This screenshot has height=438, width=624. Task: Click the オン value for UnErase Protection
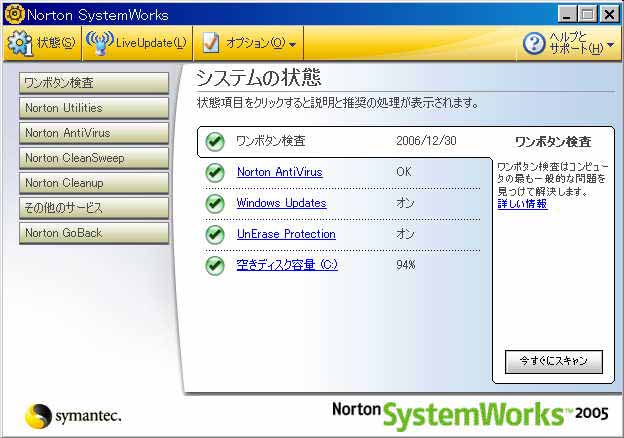405,234
